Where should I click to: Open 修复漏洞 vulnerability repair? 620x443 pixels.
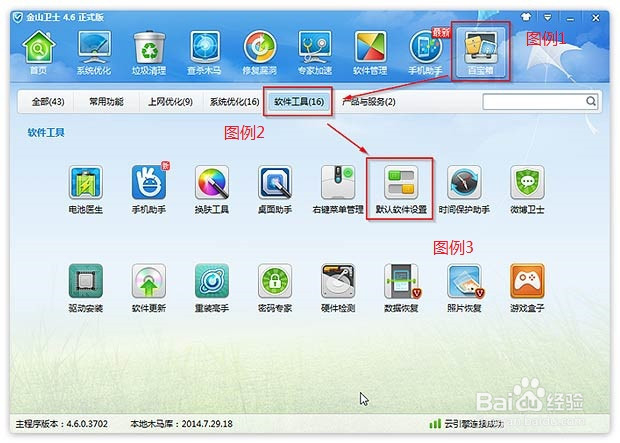pos(259,53)
